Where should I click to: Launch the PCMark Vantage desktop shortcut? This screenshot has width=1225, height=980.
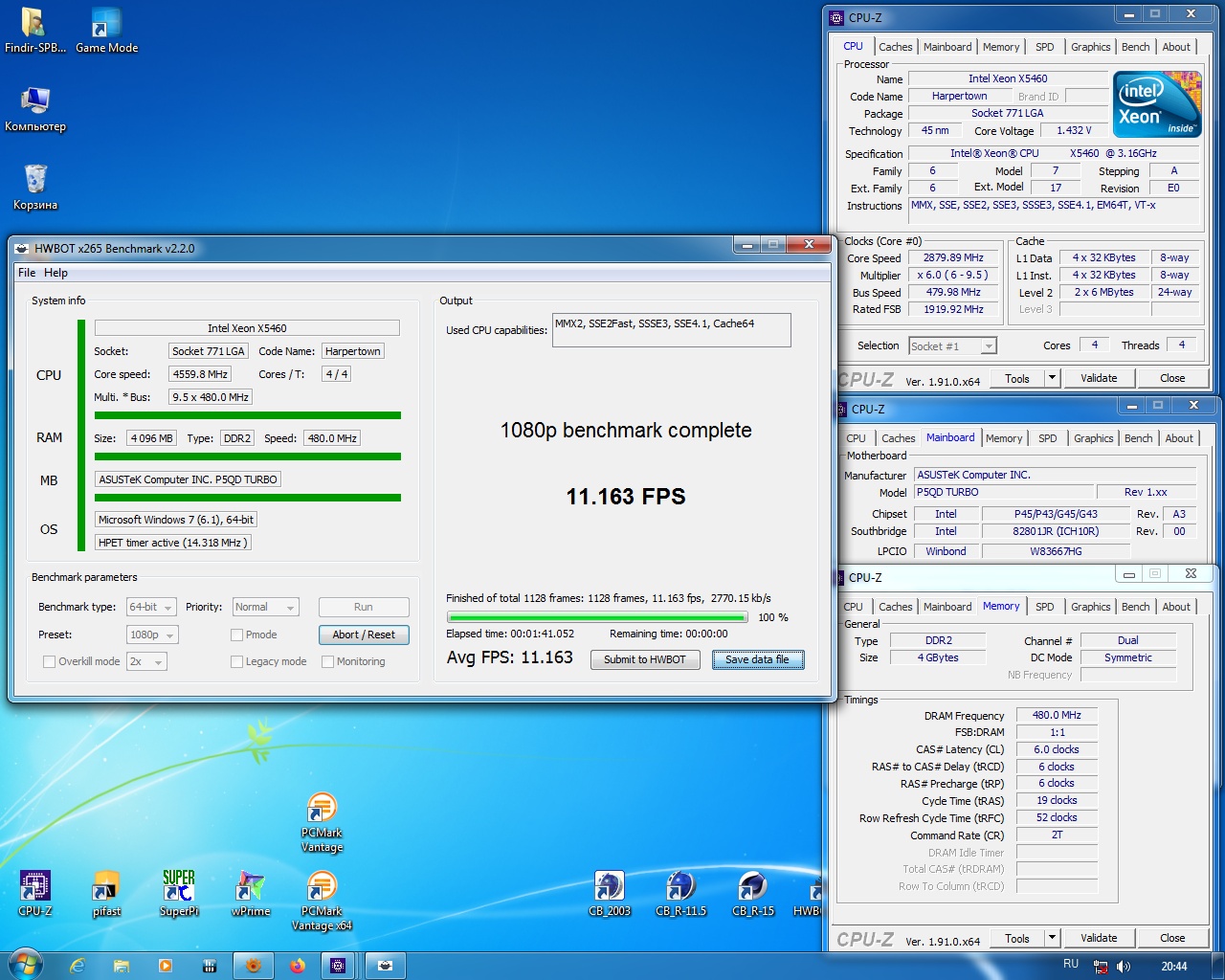pyautogui.click(x=322, y=822)
